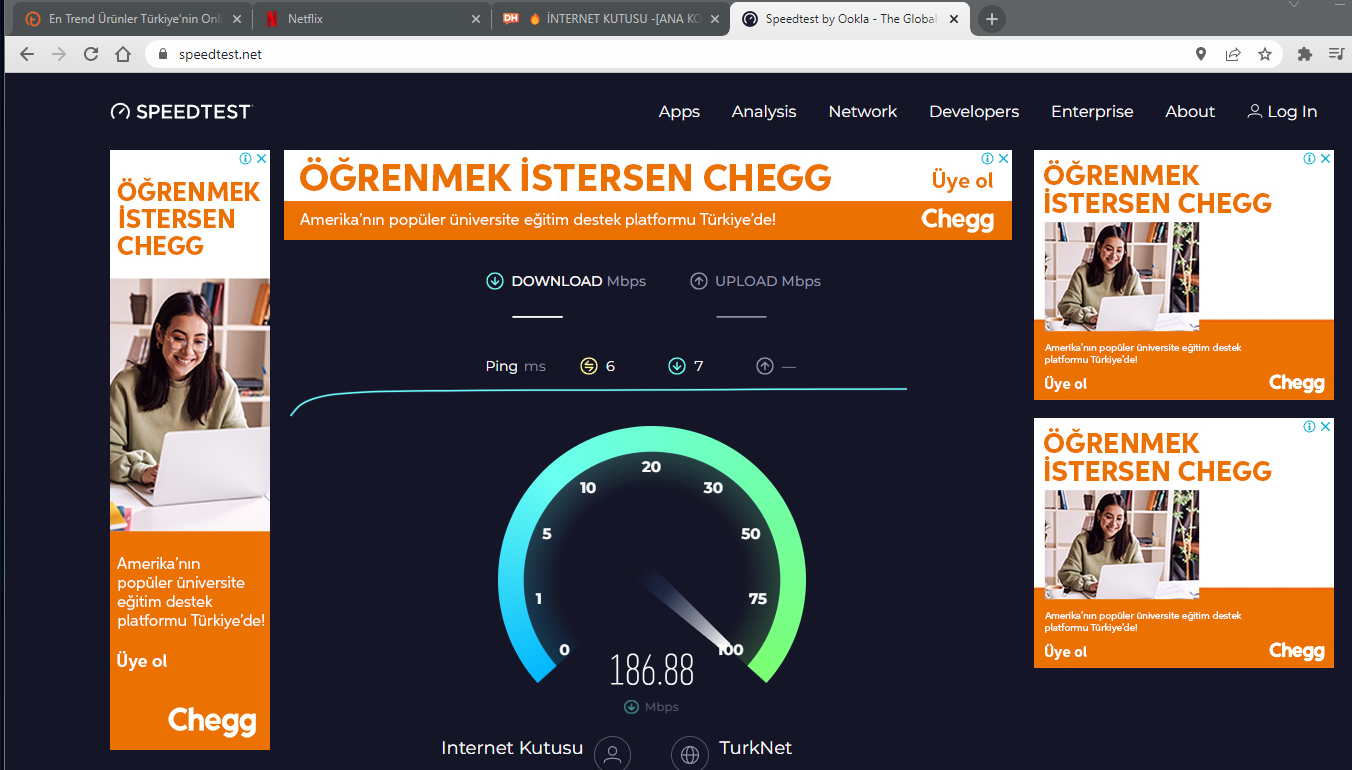1352x770 pixels.
Task: Open the media control playlist icon
Action: [1336, 54]
